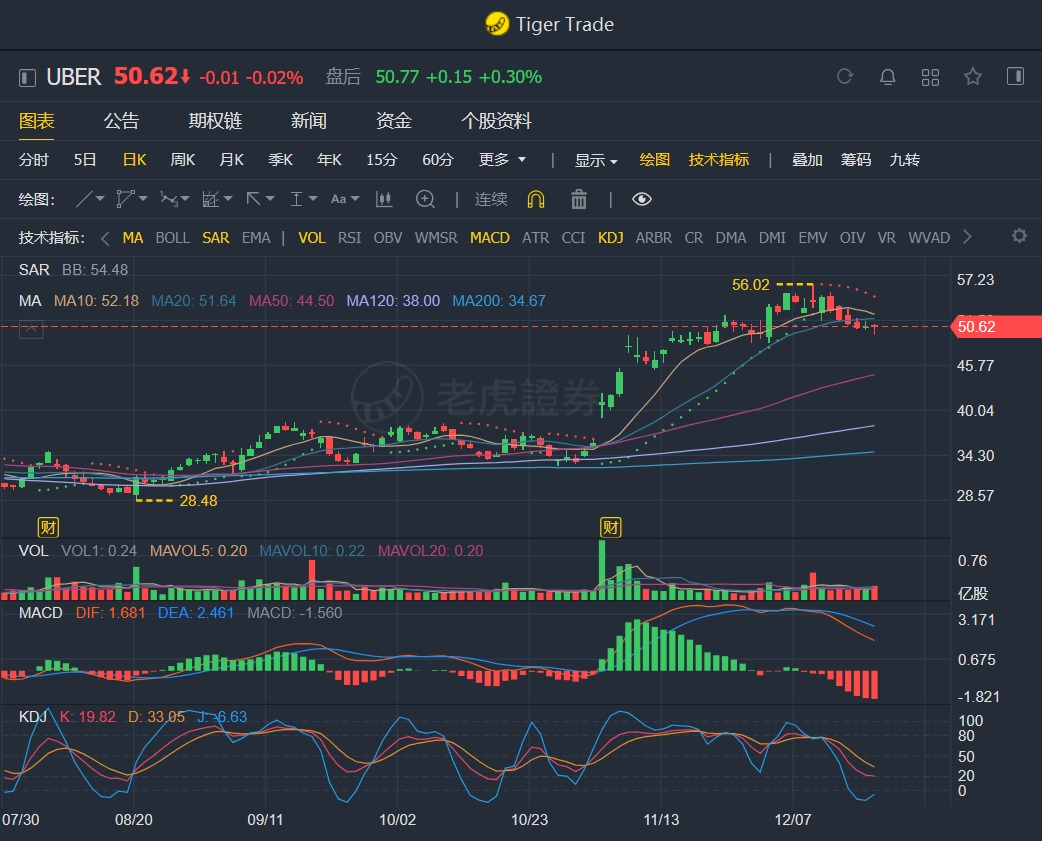This screenshot has width=1042, height=841.
Task: Toggle the left sidebar icon beside UBER
Action: [x=27, y=78]
